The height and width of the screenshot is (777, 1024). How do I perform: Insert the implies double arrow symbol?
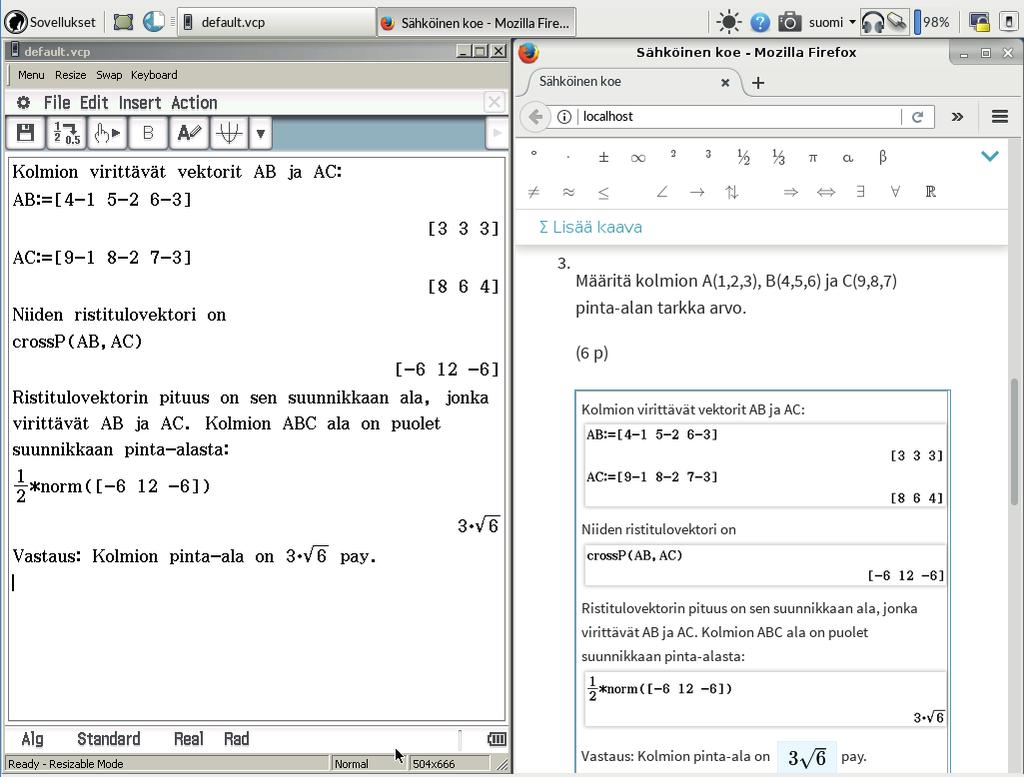click(790, 192)
